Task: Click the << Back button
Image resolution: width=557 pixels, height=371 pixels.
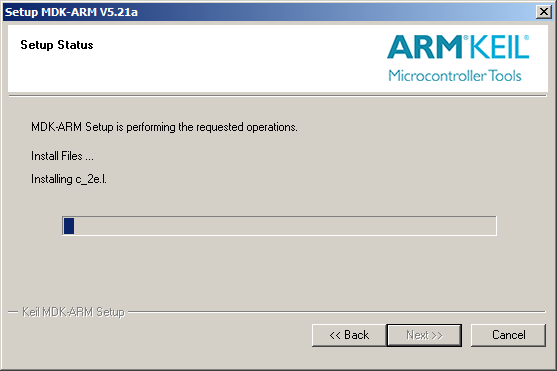Action: coord(349,335)
